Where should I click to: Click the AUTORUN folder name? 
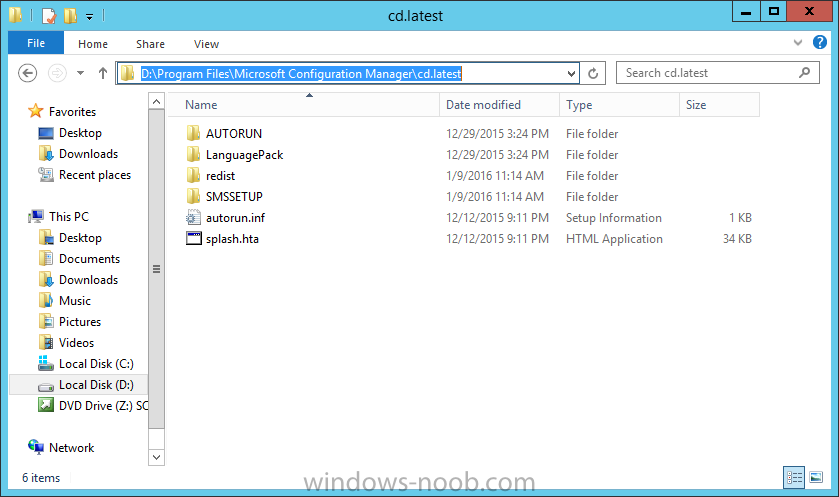(x=234, y=134)
